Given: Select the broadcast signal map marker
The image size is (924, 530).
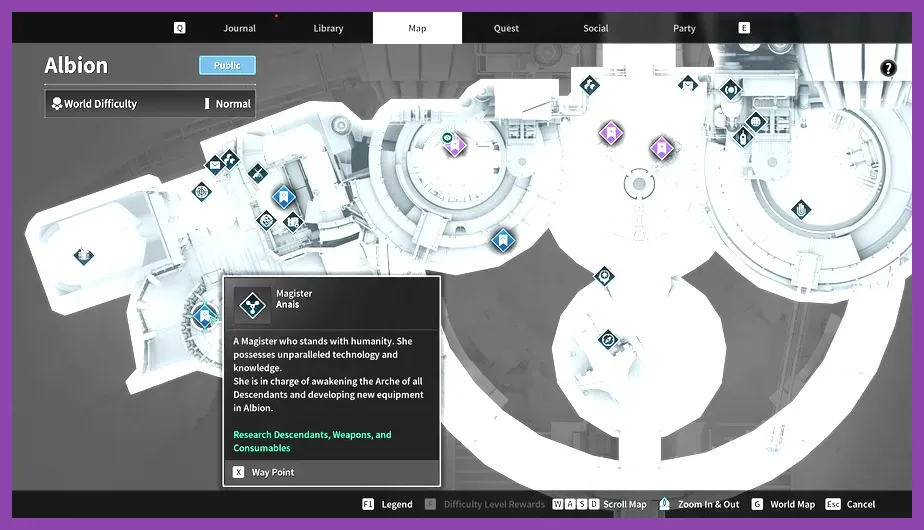Looking at the screenshot, I should 731,90.
